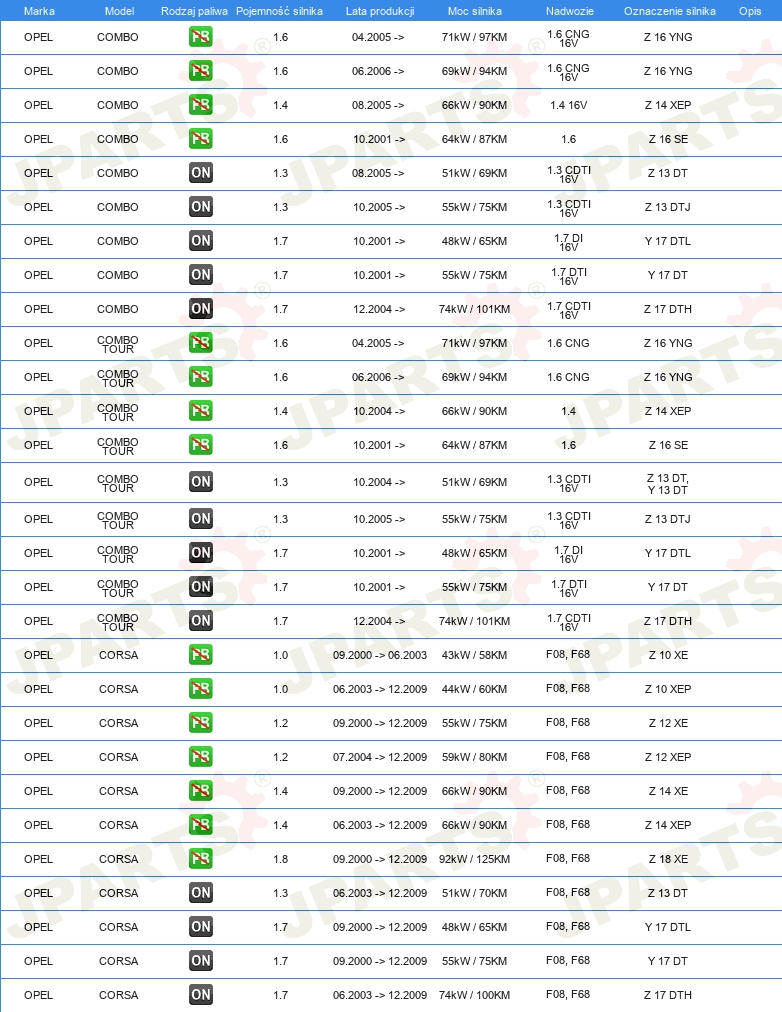
Task: Click diesel ON icon in CORSA Z 13 DT row
Action: pos(201,893)
